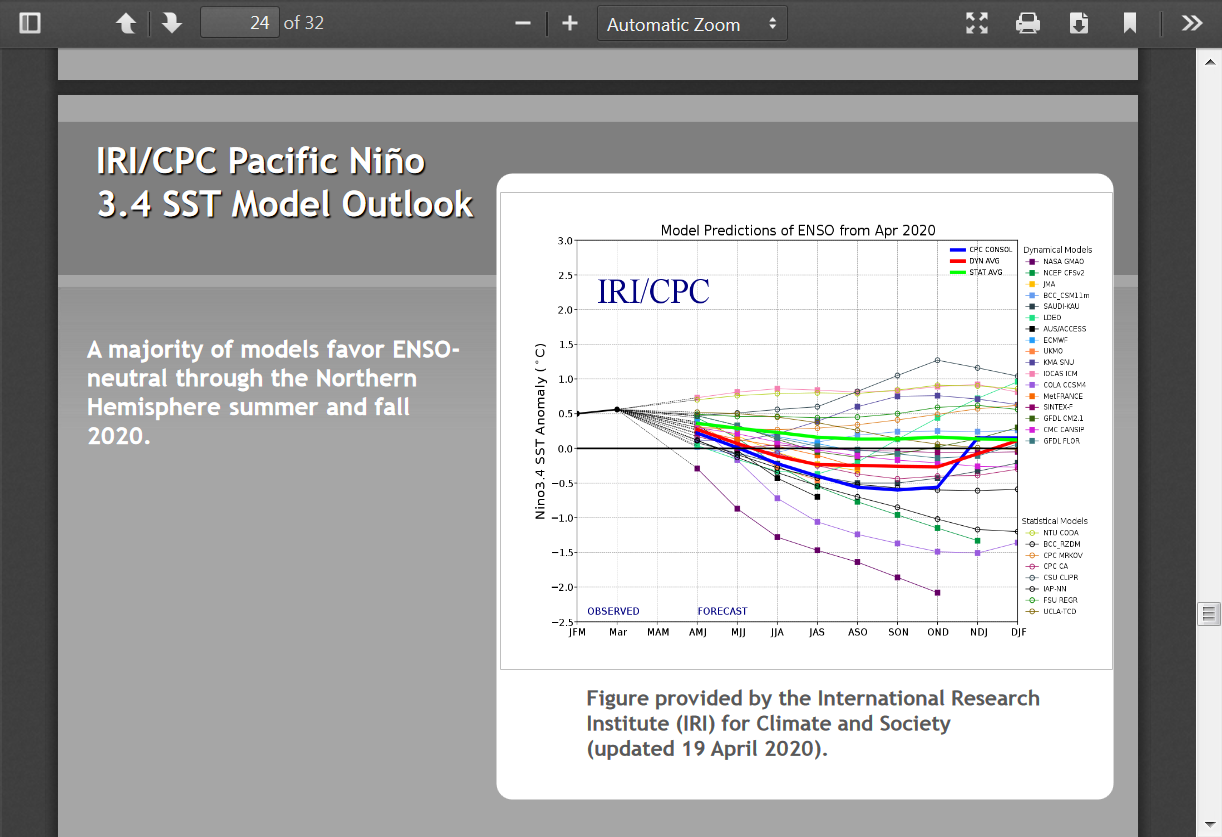Click the page number field showing 24

240,22
